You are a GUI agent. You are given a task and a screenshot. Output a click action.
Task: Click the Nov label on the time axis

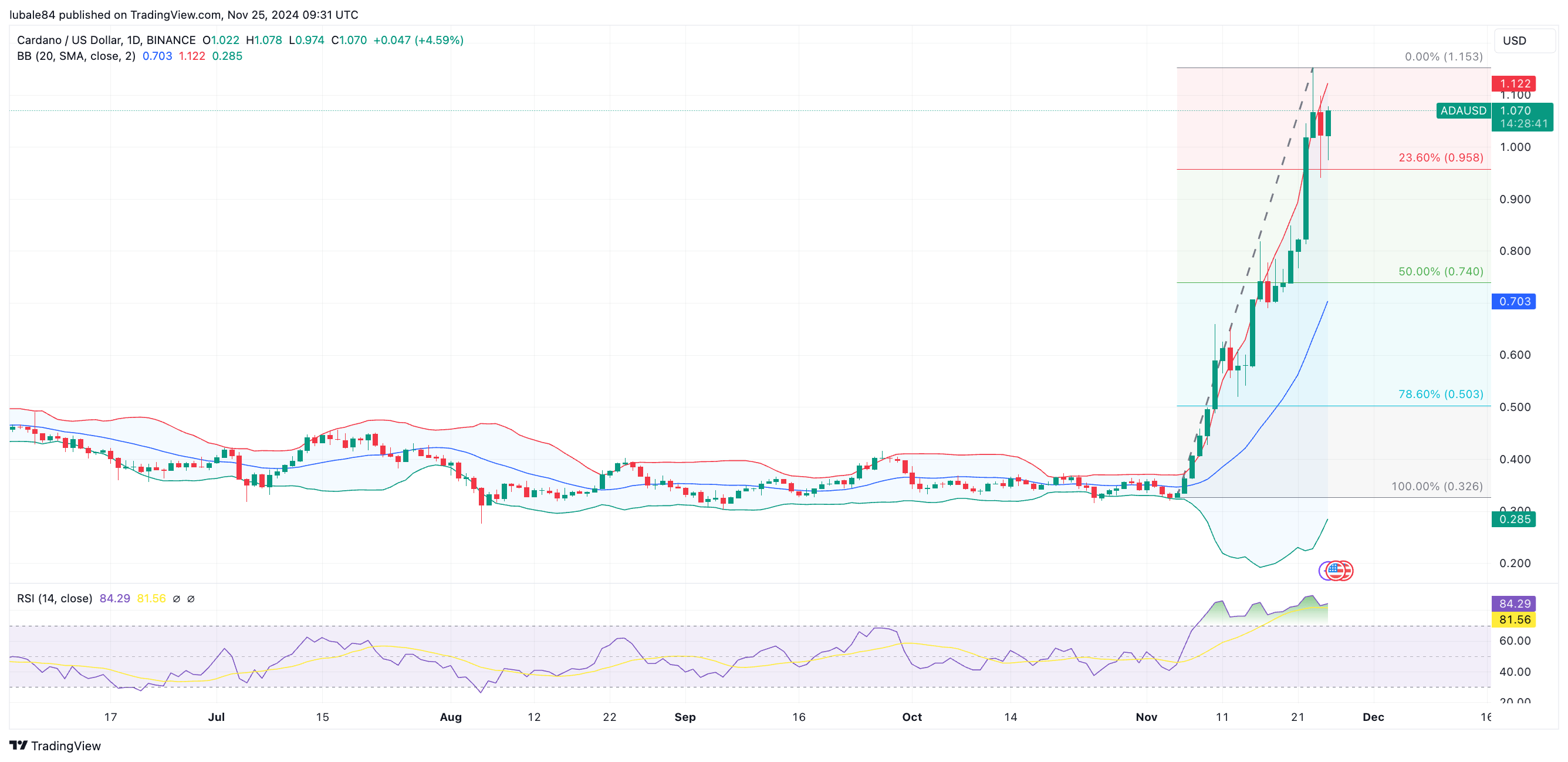pyautogui.click(x=1146, y=717)
